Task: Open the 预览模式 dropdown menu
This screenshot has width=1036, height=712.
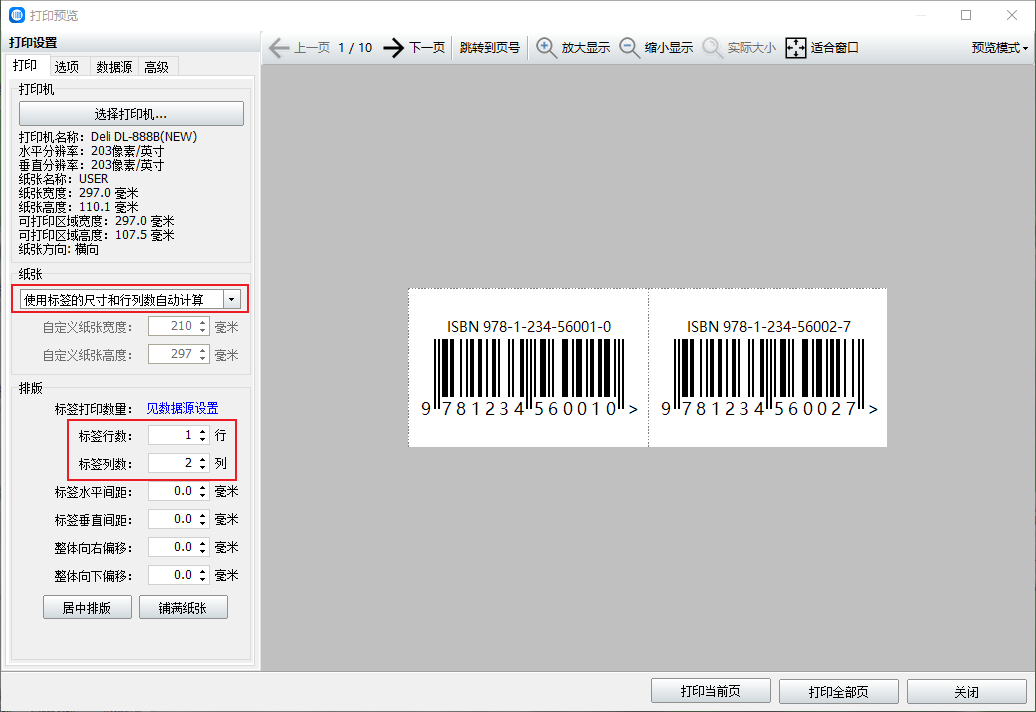Action: click(999, 48)
